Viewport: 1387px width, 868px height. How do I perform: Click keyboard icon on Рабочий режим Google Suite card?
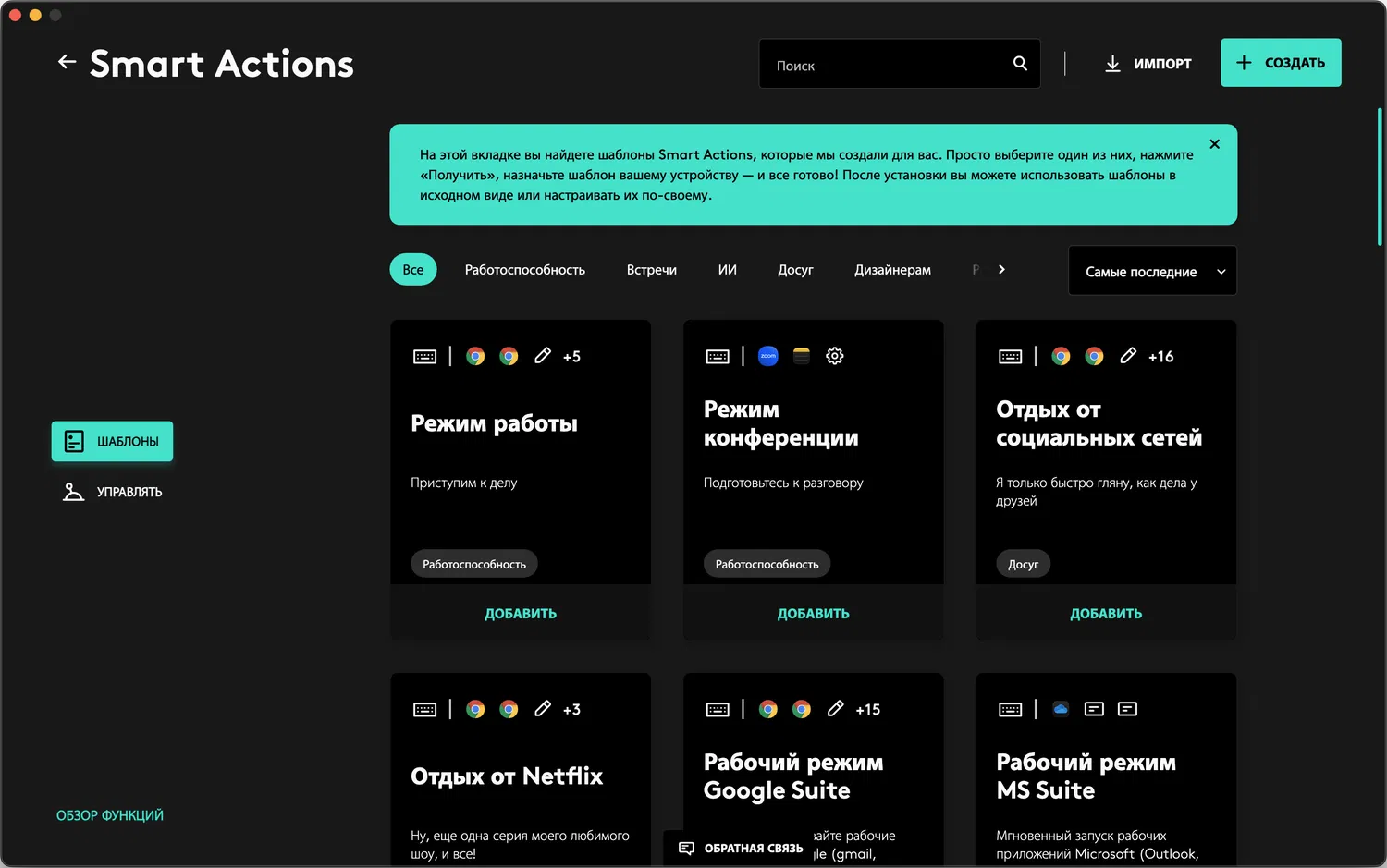(718, 710)
